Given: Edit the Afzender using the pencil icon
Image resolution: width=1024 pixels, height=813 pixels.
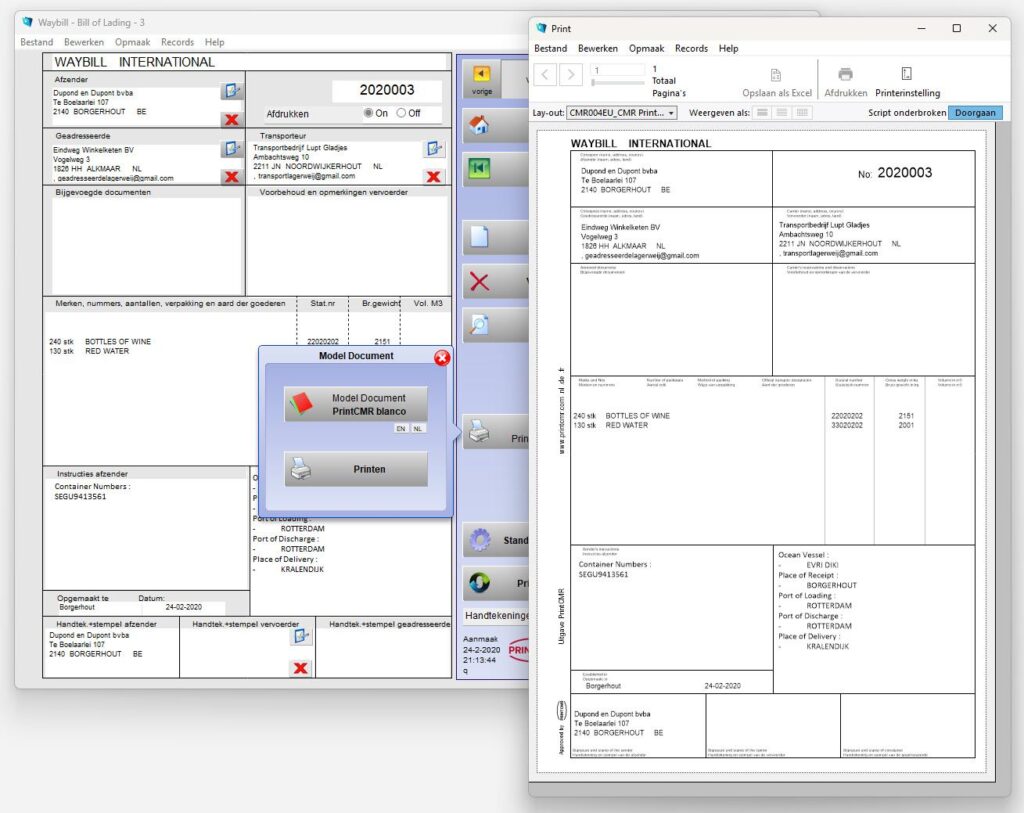Looking at the screenshot, I should click(x=232, y=90).
